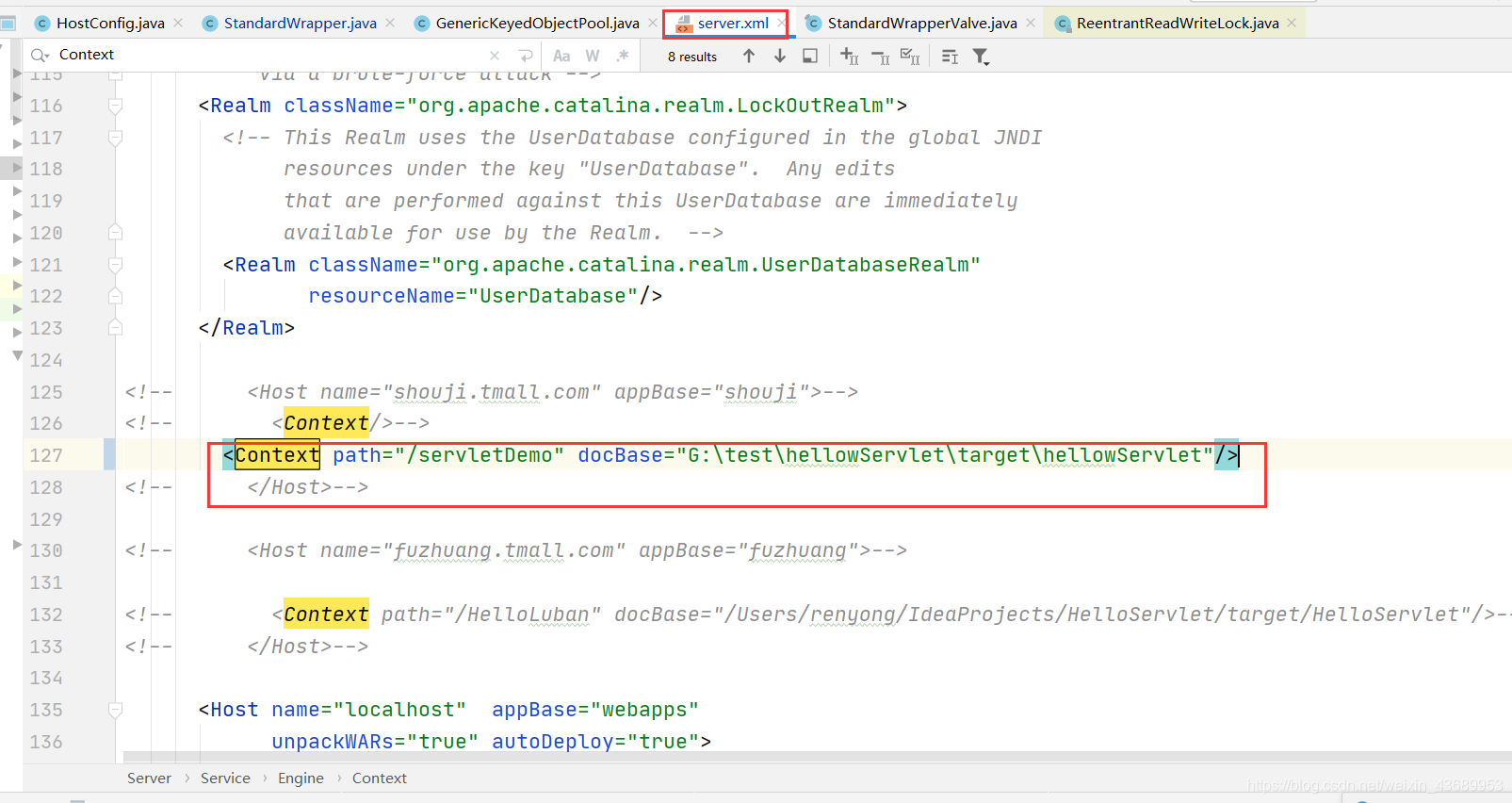Select the Context breadcrumb
This screenshot has height=803, width=1512.
coord(380,778)
